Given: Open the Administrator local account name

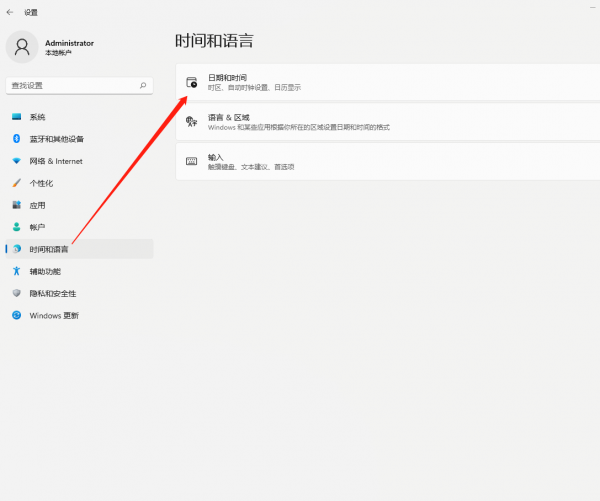Looking at the screenshot, I should pos(69,43).
